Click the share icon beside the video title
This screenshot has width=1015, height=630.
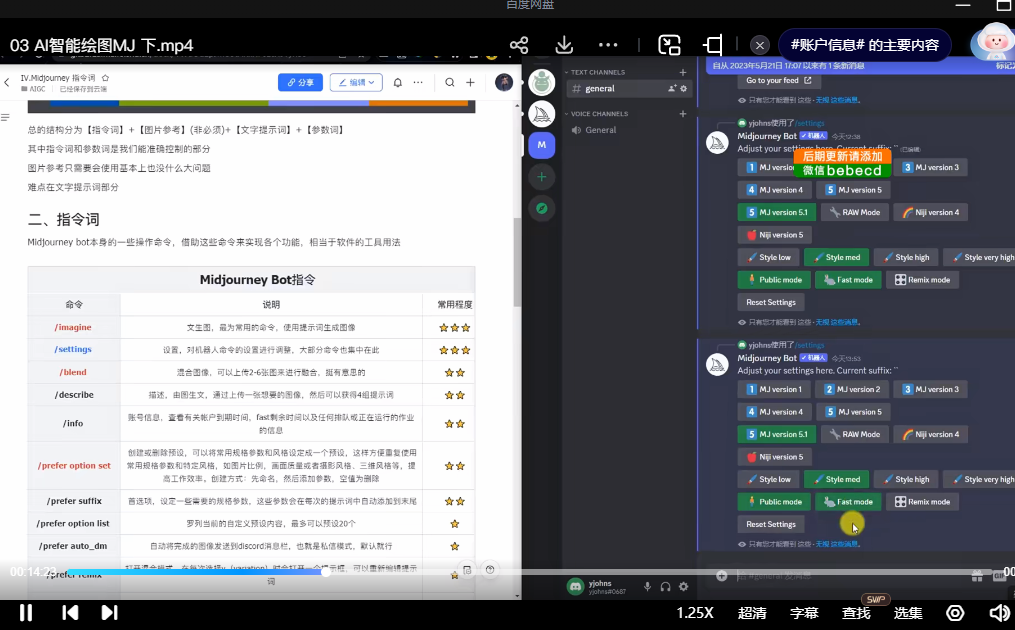(519, 45)
